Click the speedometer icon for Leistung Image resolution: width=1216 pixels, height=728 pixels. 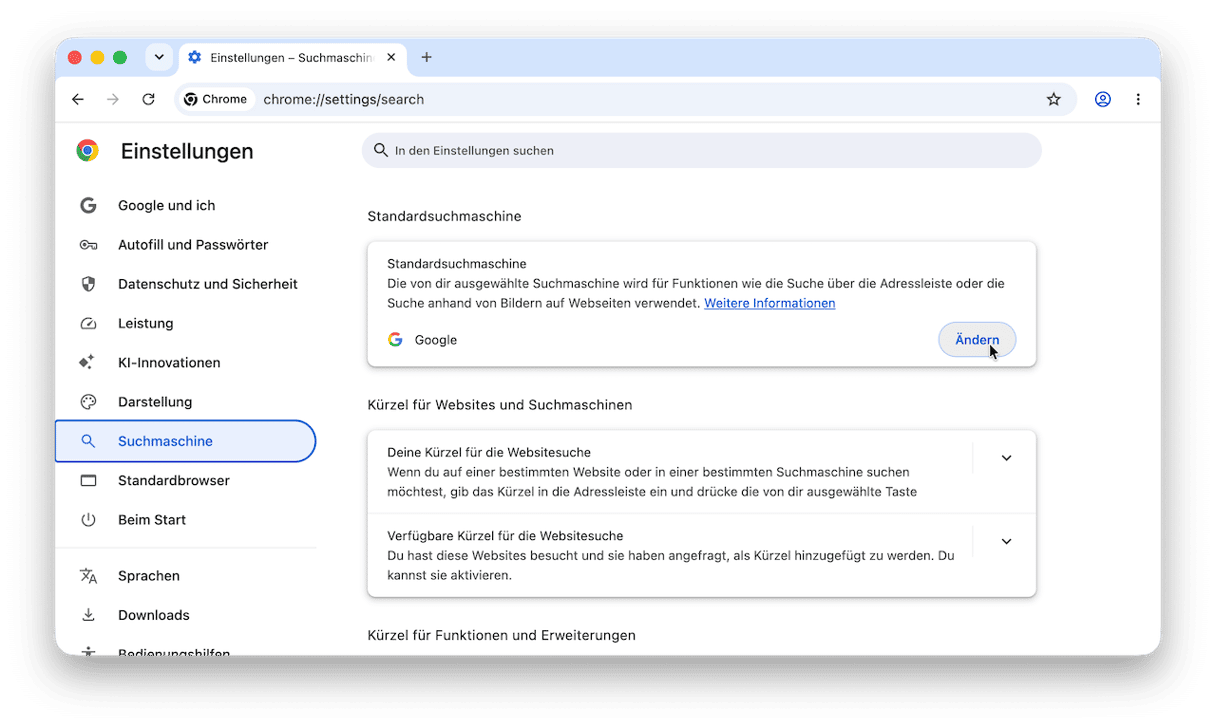(x=88, y=323)
